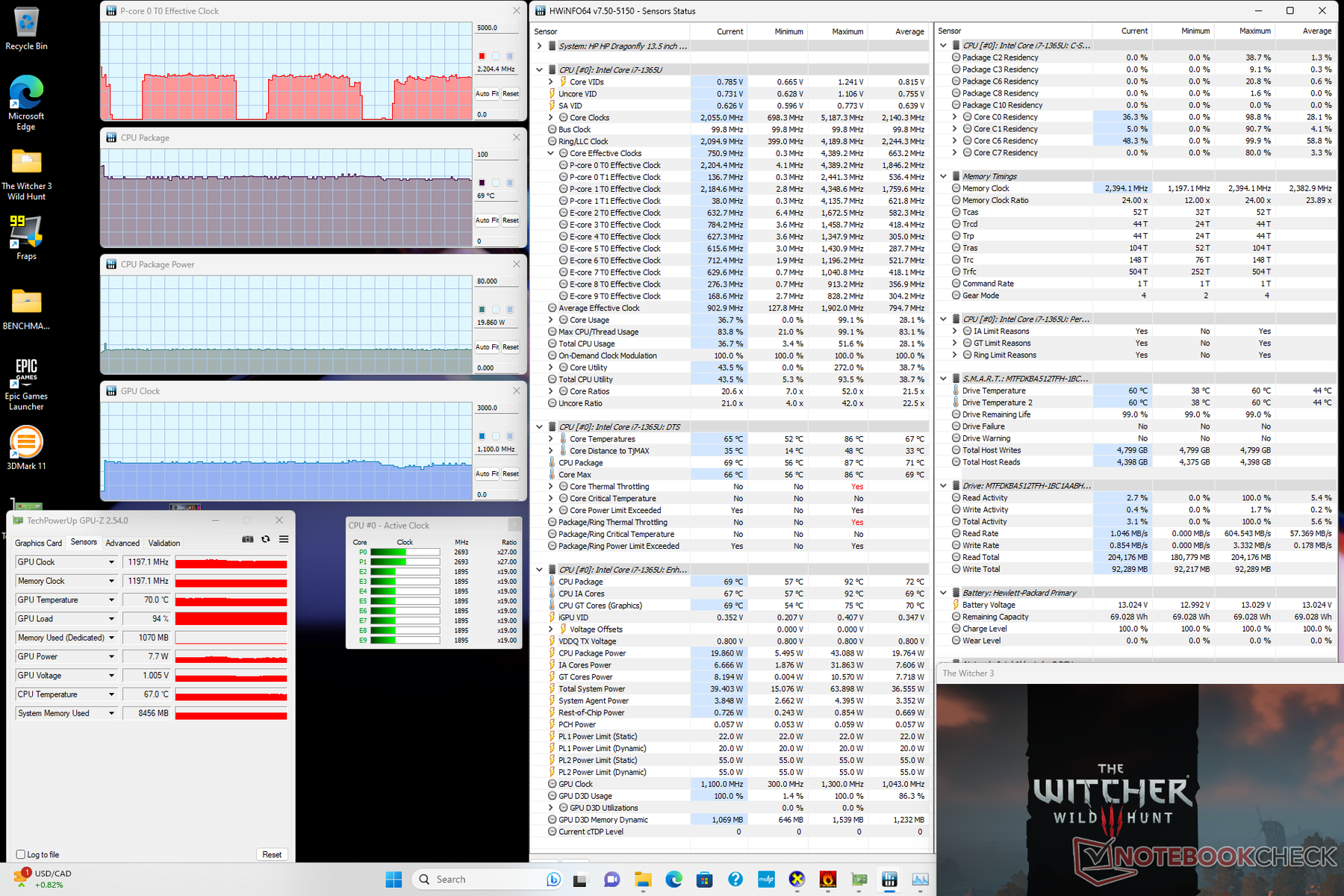Switch to HWiNFO64 taskbar icon
This screenshot has height=896, width=1344.
pos(889,880)
